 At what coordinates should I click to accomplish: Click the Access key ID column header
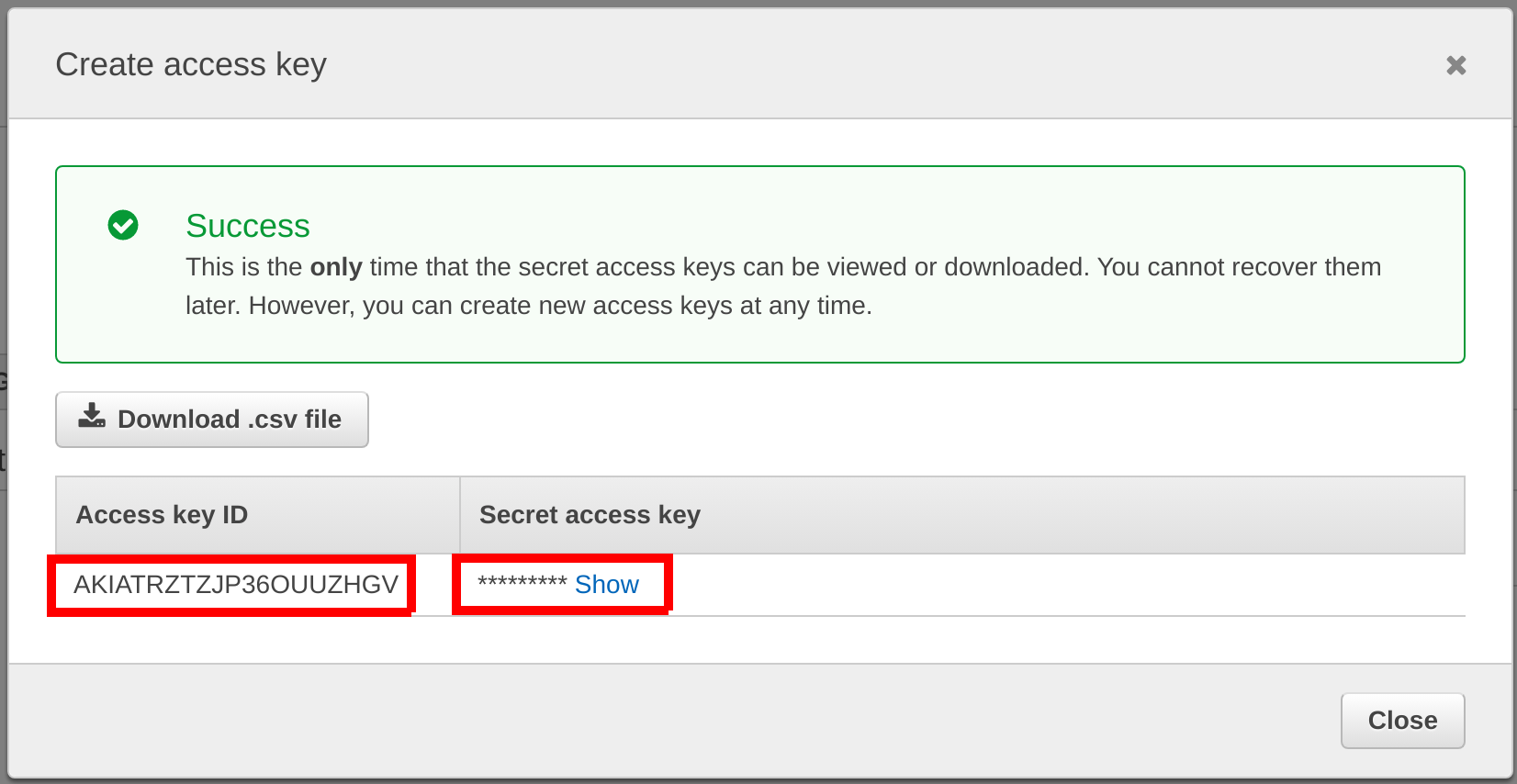click(x=162, y=515)
